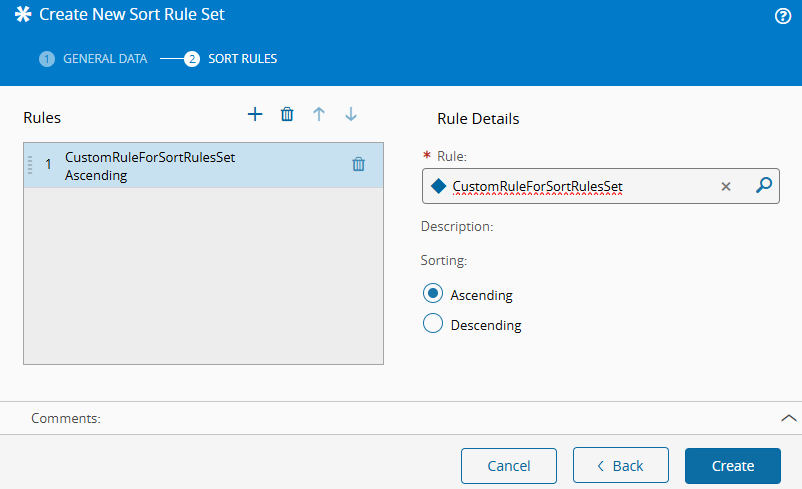Delete CustomRuleForSortRulesSet row via trash icon
This screenshot has height=489, width=802.
[358, 165]
